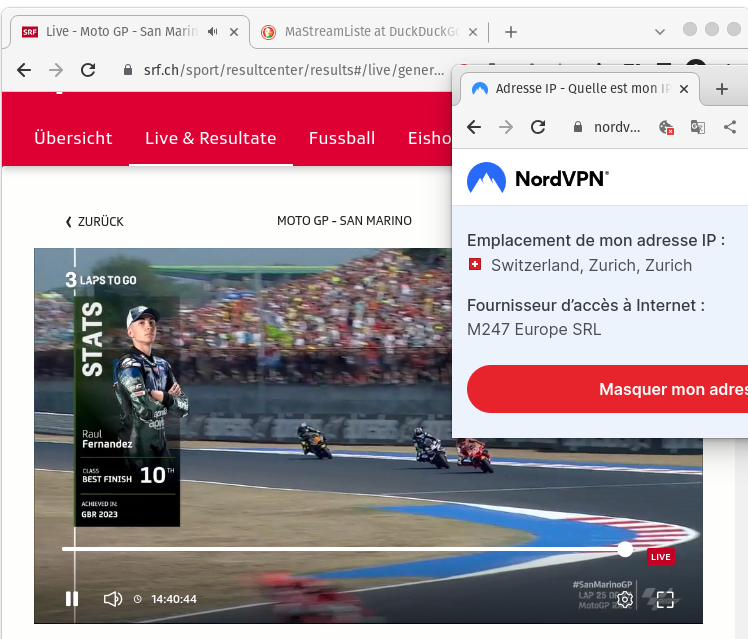The width and height of the screenshot is (748, 639).
Task: Open the Übersicht menu item
Action: pyautogui.click(x=73, y=138)
